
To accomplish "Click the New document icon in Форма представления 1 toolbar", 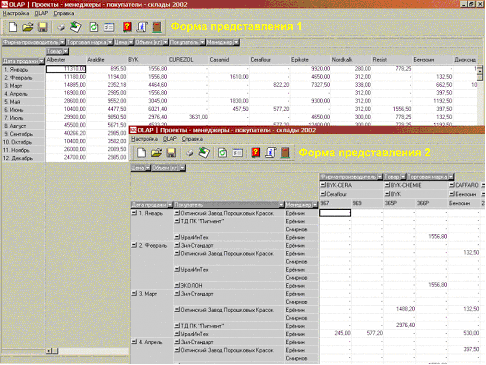I will click(x=13, y=27).
